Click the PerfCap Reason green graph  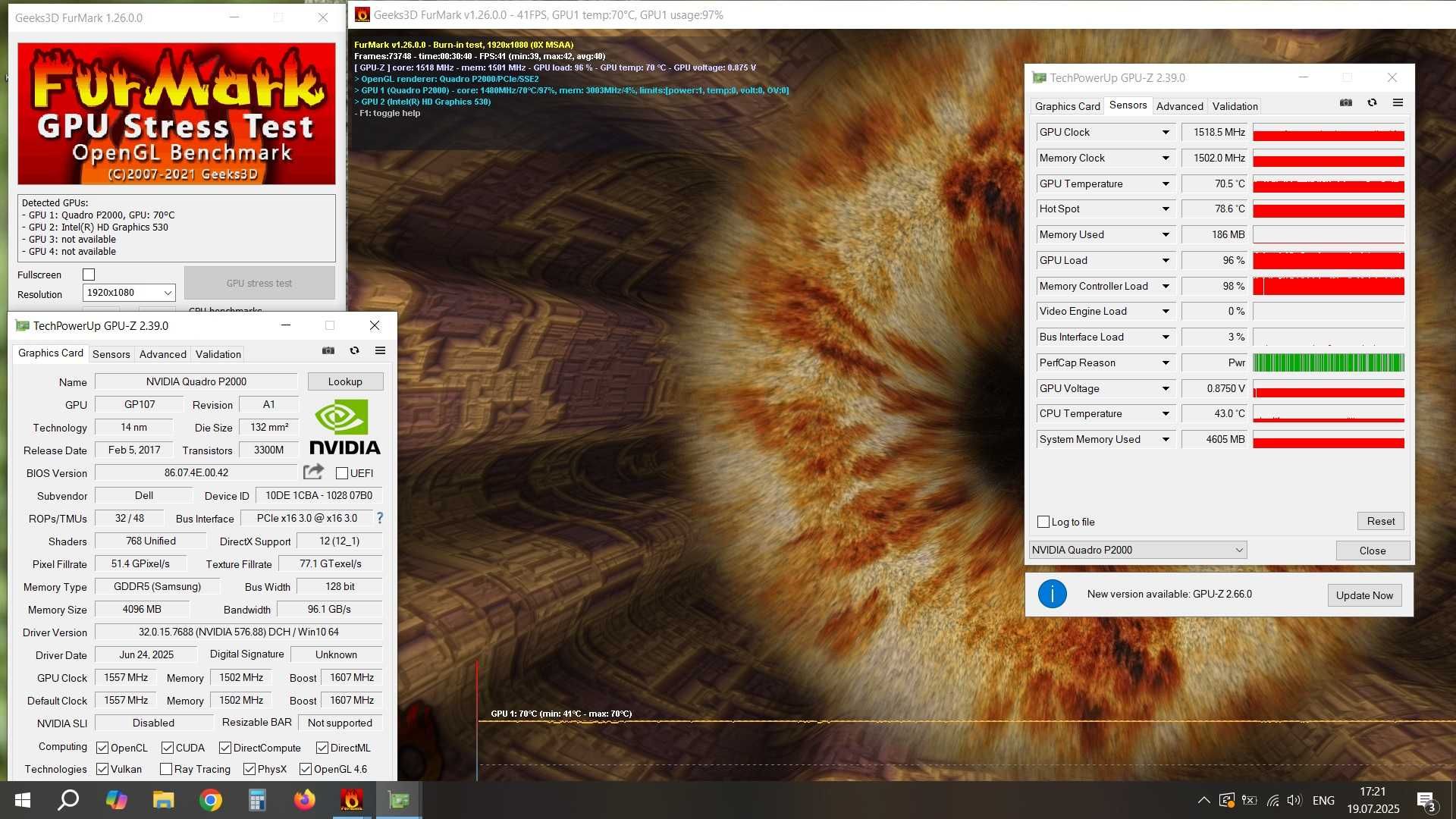(1329, 362)
